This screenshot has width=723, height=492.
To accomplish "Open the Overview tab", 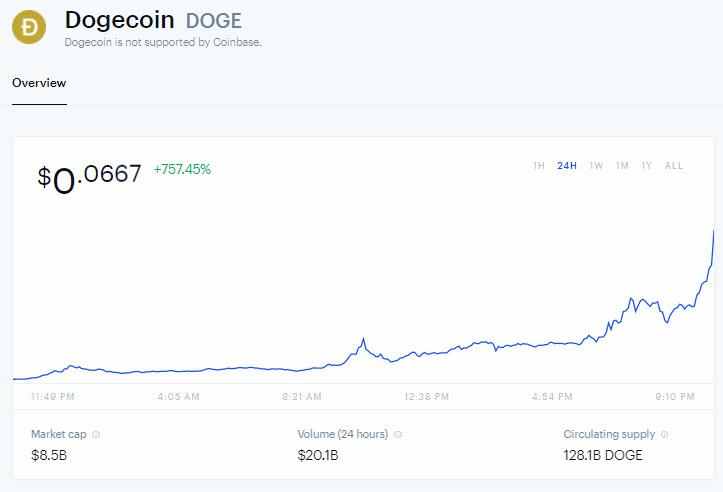I will [x=39, y=83].
